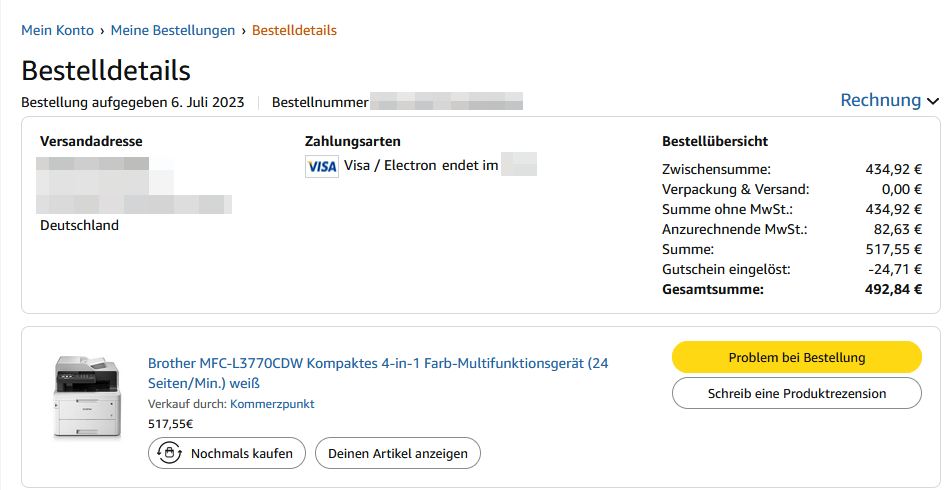This screenshot has width=944, height=490.
Task: Click the Bestellnummer label
Action: [x=320, y=102]
